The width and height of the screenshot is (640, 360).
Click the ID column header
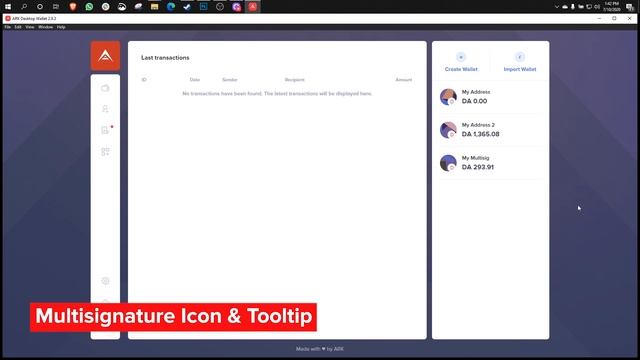(144, 80)
